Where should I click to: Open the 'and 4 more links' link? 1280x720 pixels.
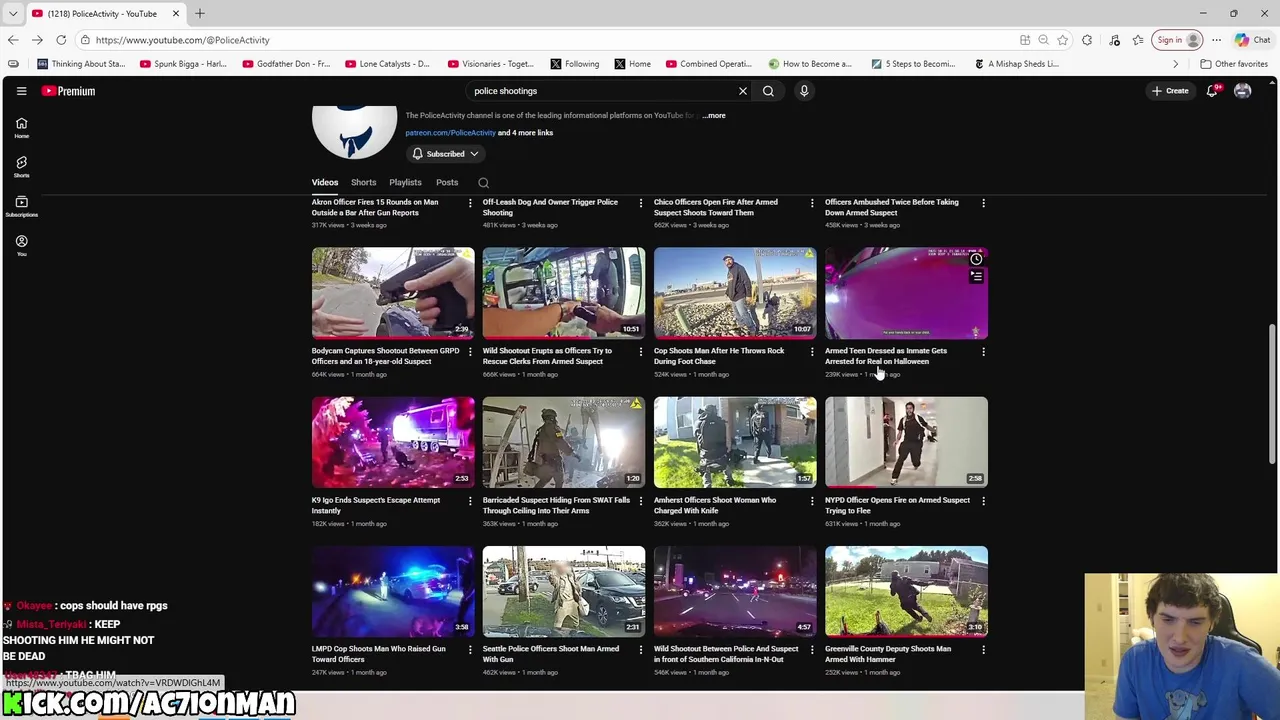525,133
